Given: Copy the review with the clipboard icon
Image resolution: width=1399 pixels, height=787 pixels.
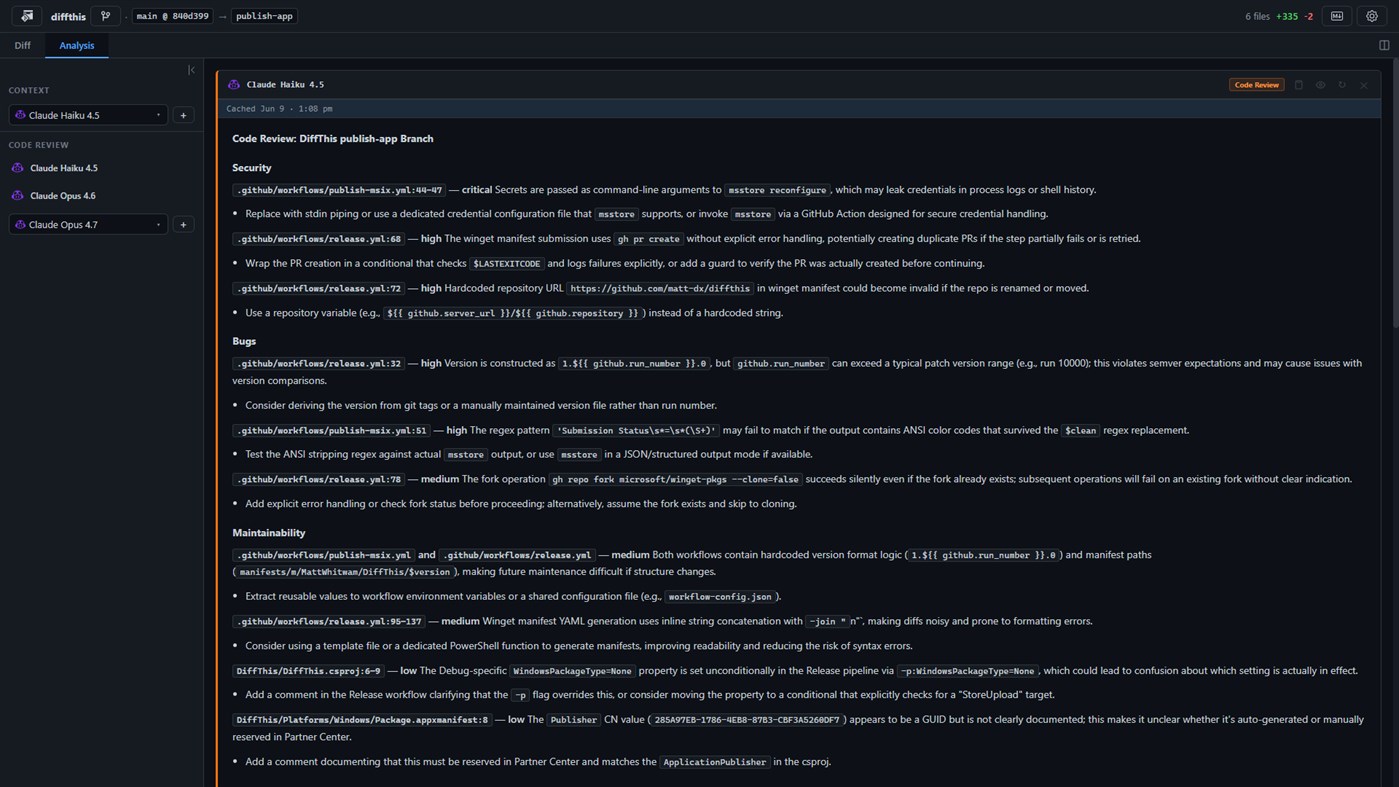Looking at the screenshot, I should [x=1299, y=85].
